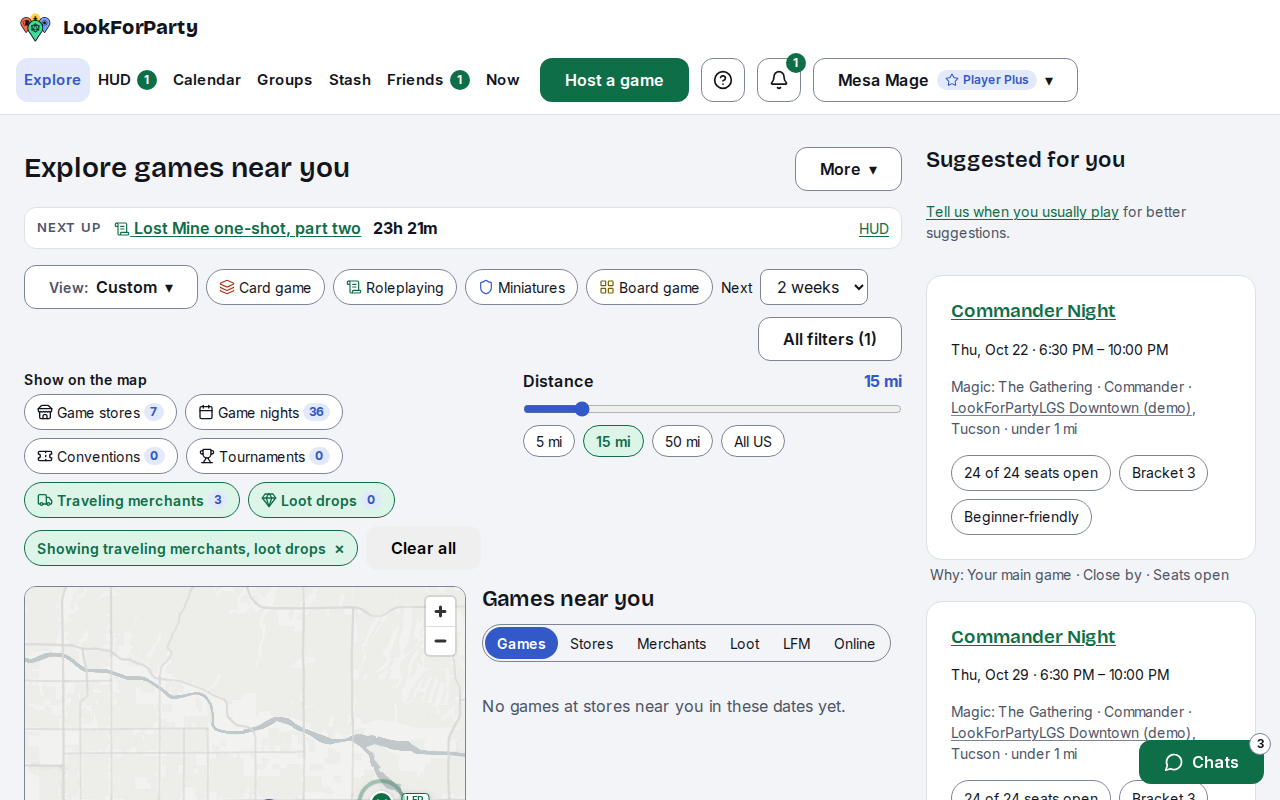Click the Player Plus star badge
The image size is (1280, 800).
pyautogui.click(x=987, y=80)
